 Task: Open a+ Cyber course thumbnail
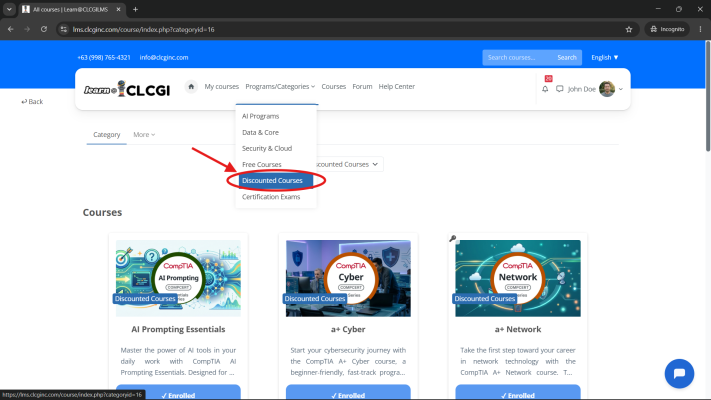(348, 278)
